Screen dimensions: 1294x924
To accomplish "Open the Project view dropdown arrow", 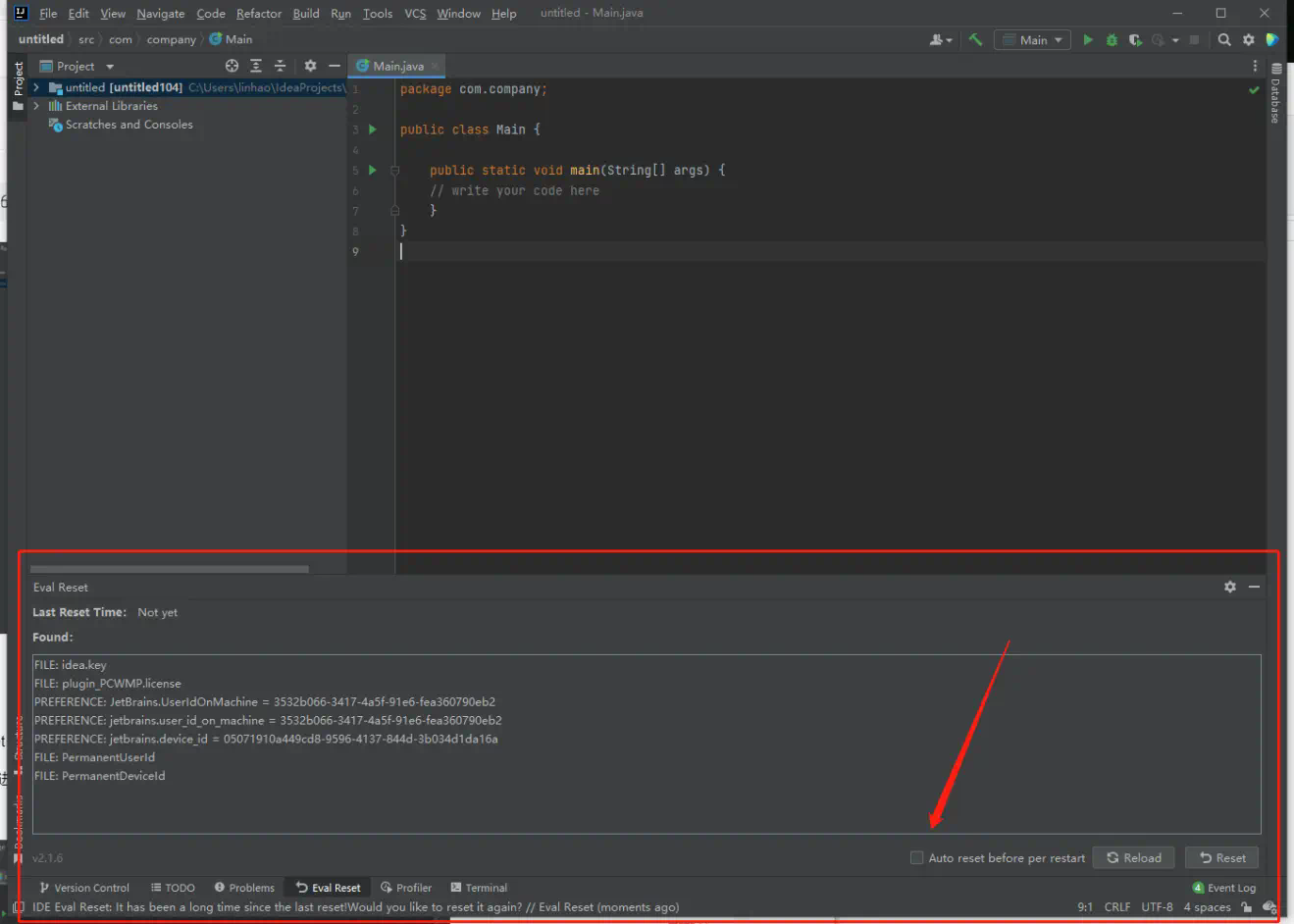I will coord(110,67).
